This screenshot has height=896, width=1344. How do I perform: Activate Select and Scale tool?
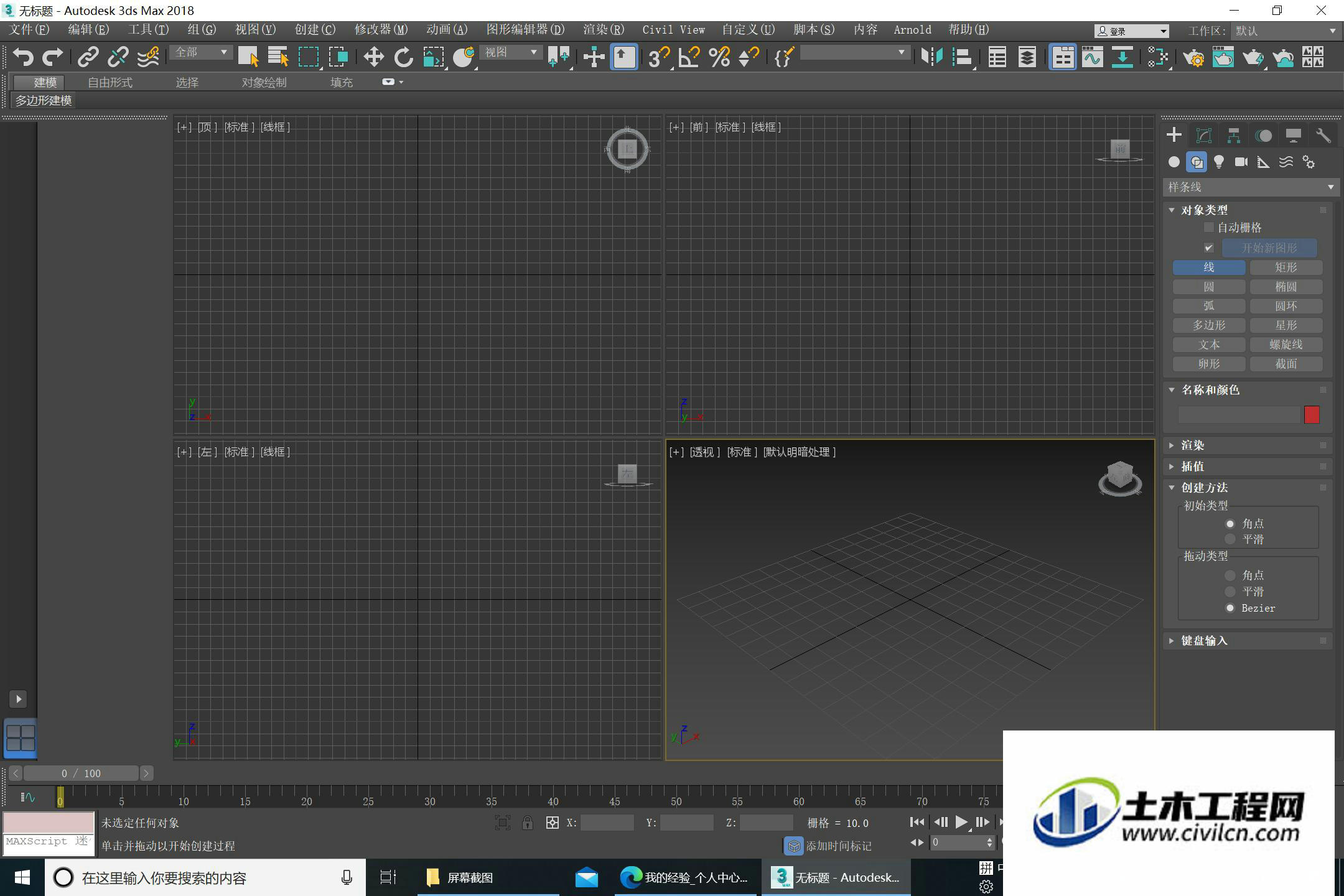click(434, 57)
